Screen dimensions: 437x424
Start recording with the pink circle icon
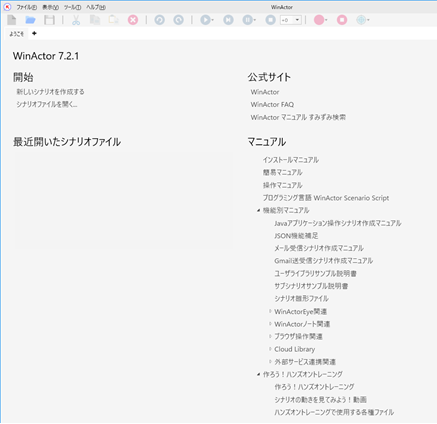click(319, 20)
